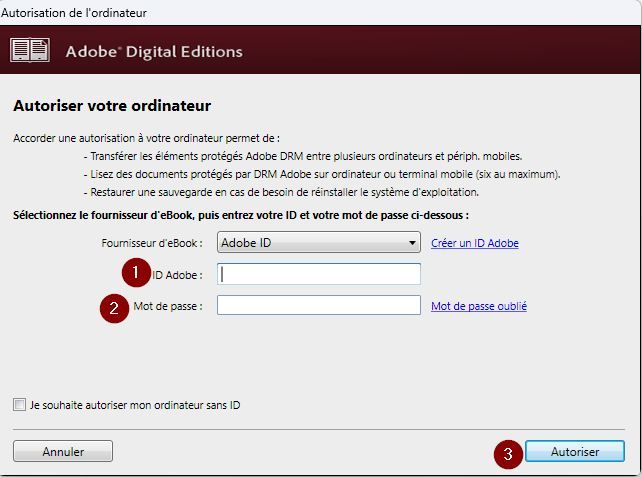Focus the ID Adobe text field
This screenshot has width=642, height=477.
(318, 274)
